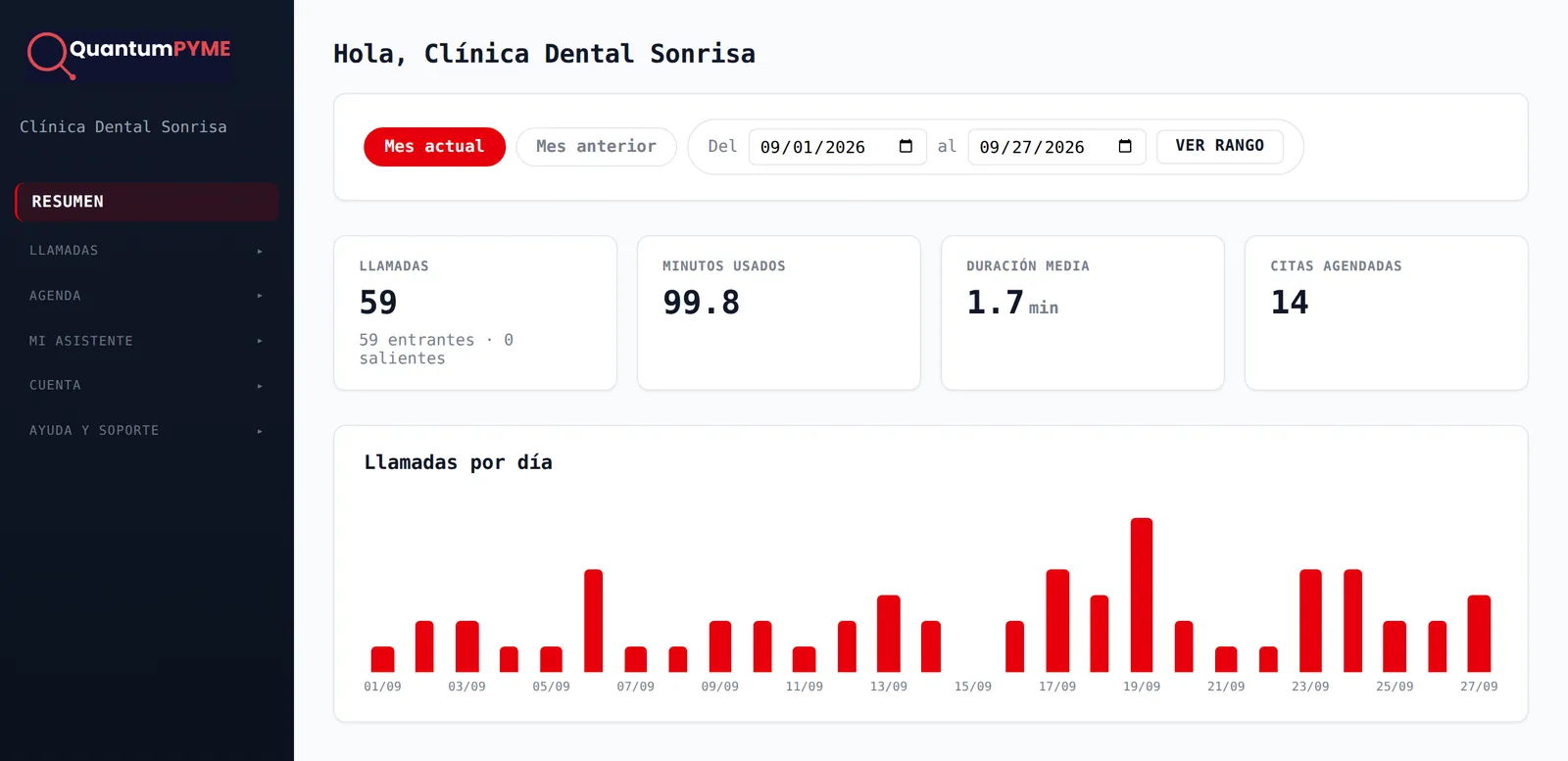Select the chart bar above 01/09
1568x761 pixels.
382,659
